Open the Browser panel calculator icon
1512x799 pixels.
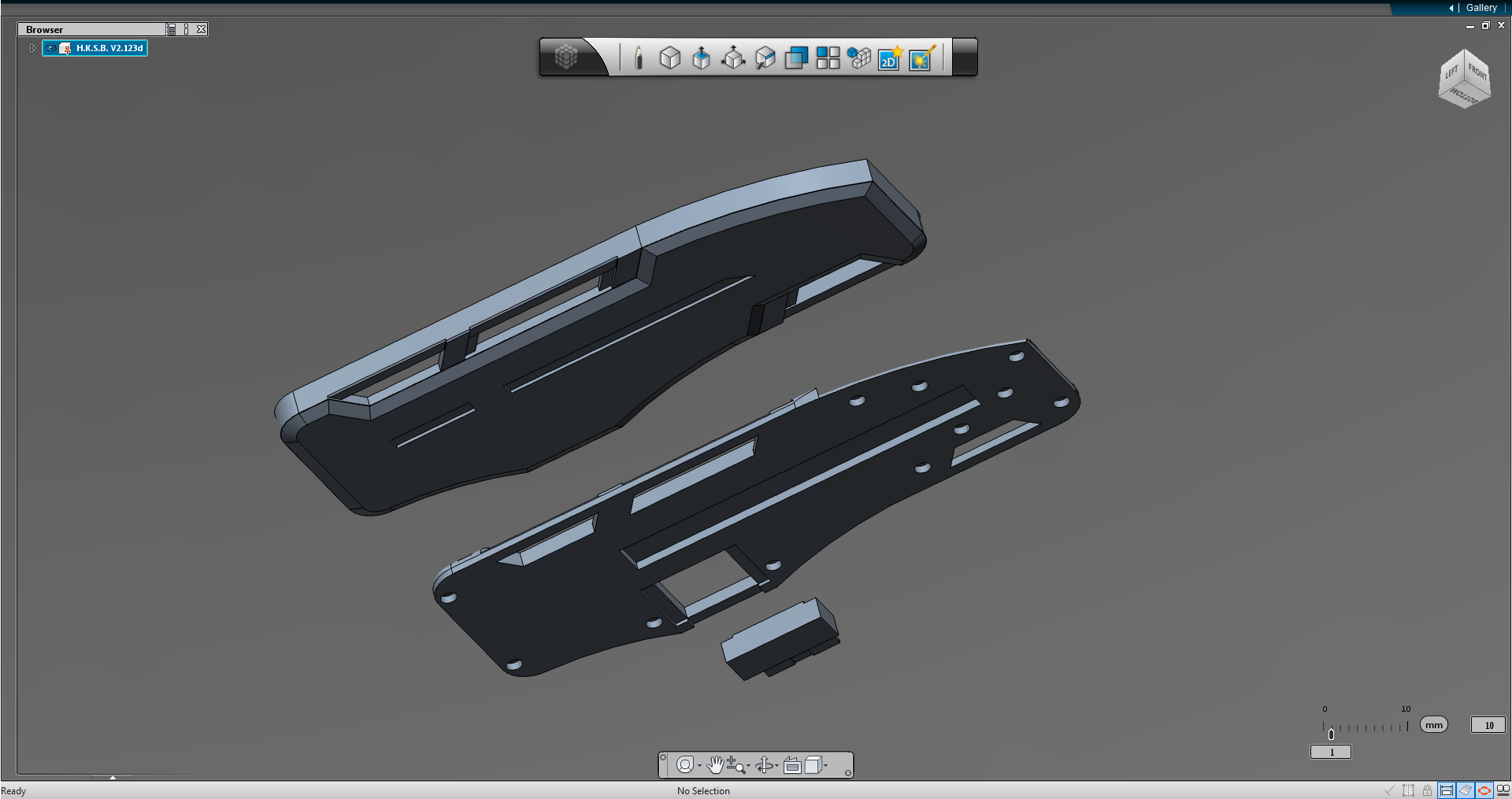tap(171, 29)
